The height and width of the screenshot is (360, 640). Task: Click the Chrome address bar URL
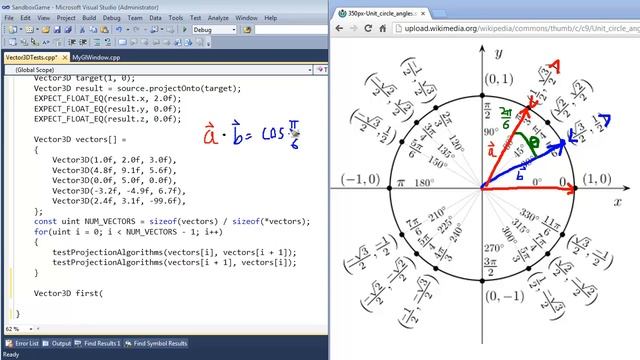coord(522,28)
